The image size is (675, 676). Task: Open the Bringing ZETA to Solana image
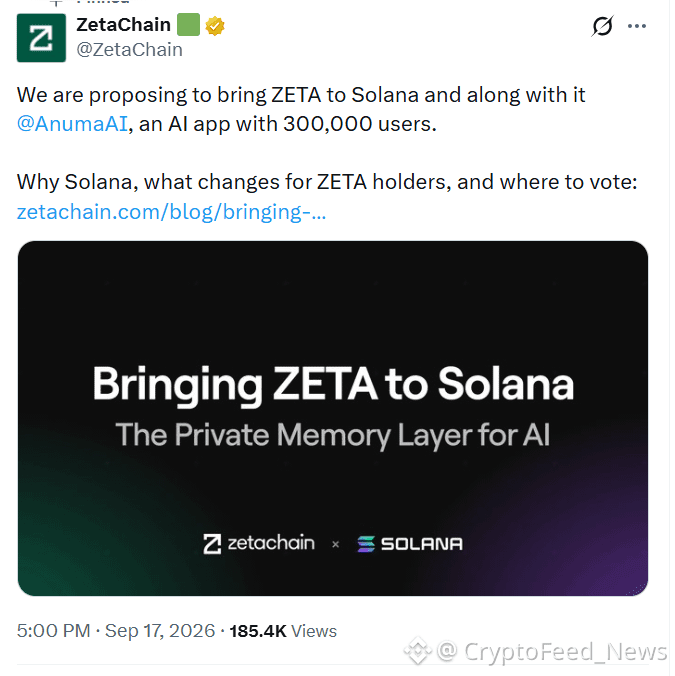coord(333,418)
